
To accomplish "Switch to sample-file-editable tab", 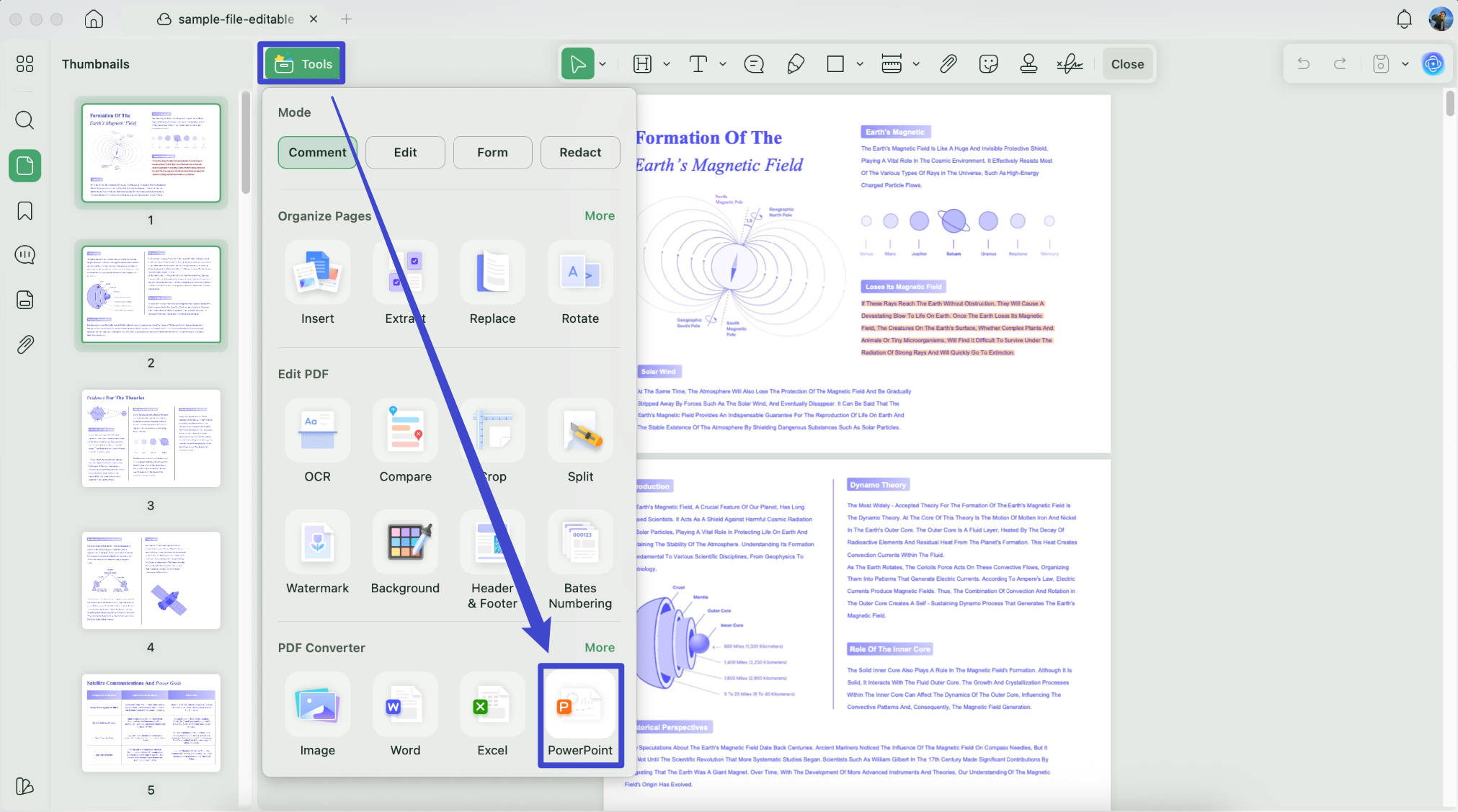I will (226, 19).
